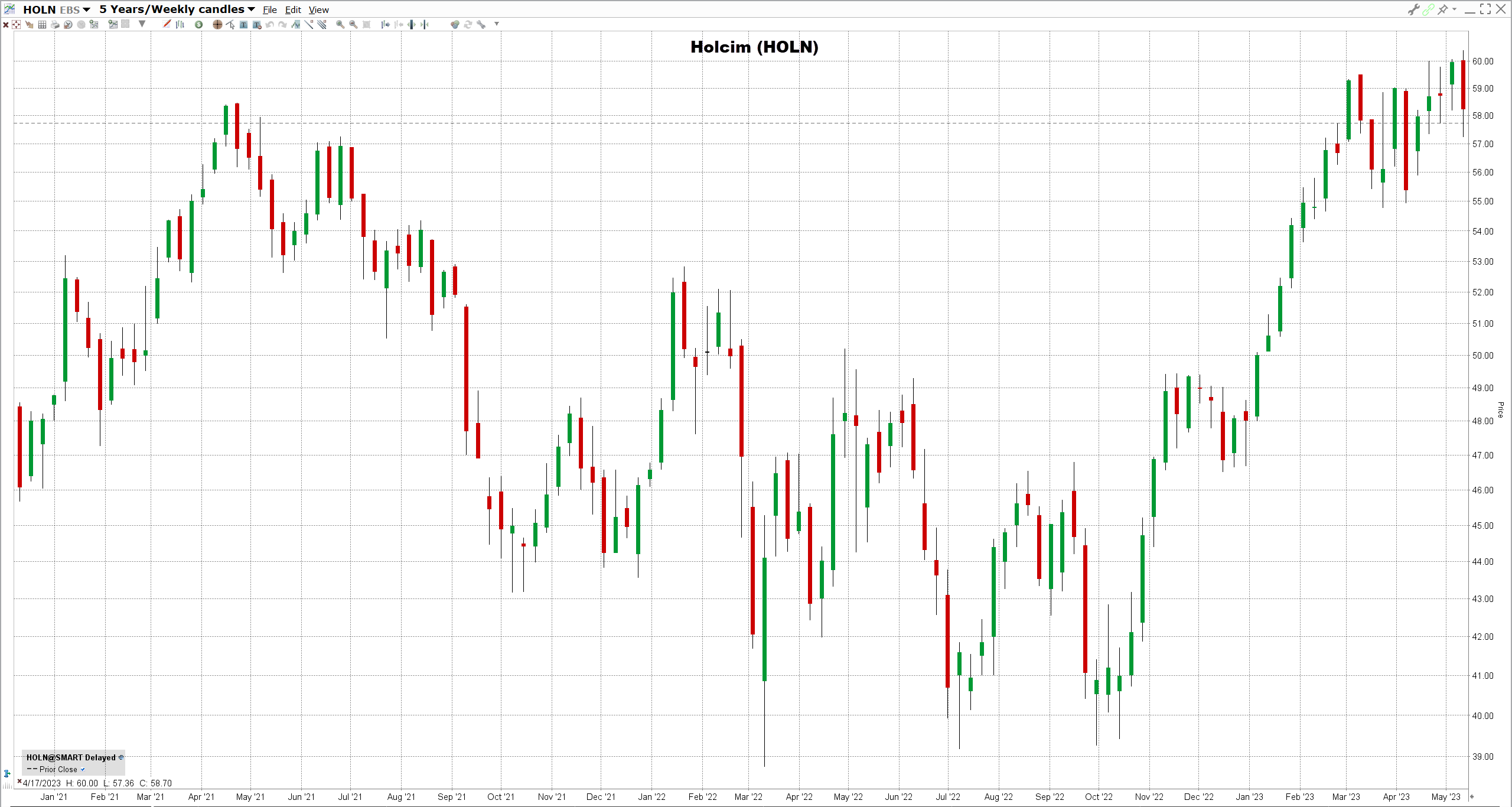This screenshot has height=807, width=1512.
Task: Click the Mar '22 time axis label
Action: tap(748, 797)
